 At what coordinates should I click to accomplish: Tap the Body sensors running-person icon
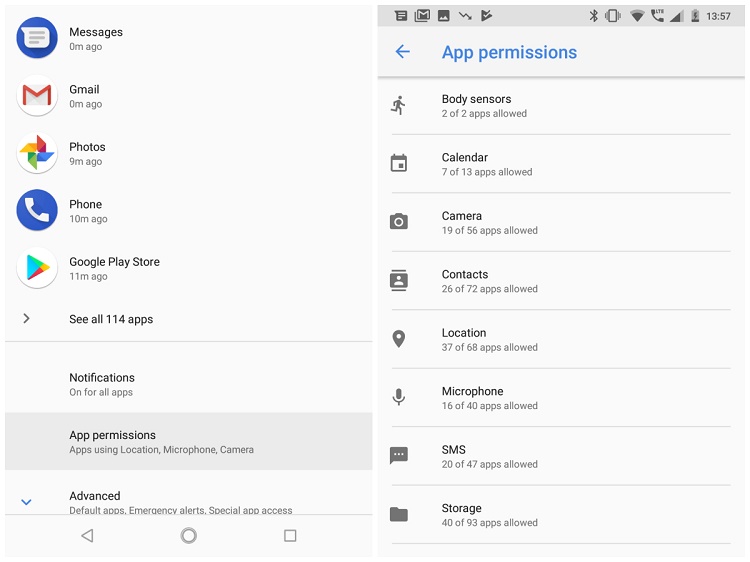click(x=398, y=105)
